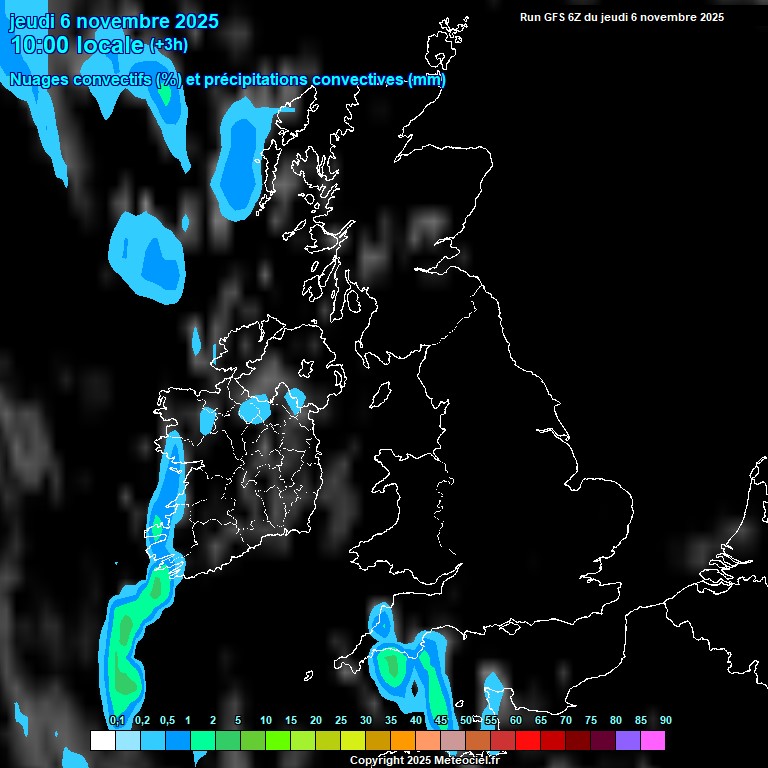This screenshot has width=768, height=768.
Task: Open the Meteociel.fr copyright link
Action: pos(424,760)
